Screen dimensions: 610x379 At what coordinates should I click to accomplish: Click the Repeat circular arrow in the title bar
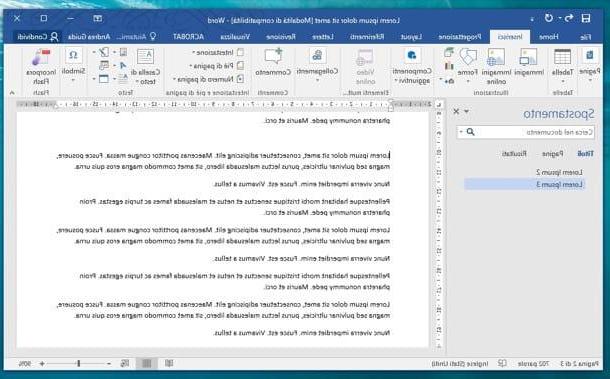pyautogui.click(x=549, y=18)
